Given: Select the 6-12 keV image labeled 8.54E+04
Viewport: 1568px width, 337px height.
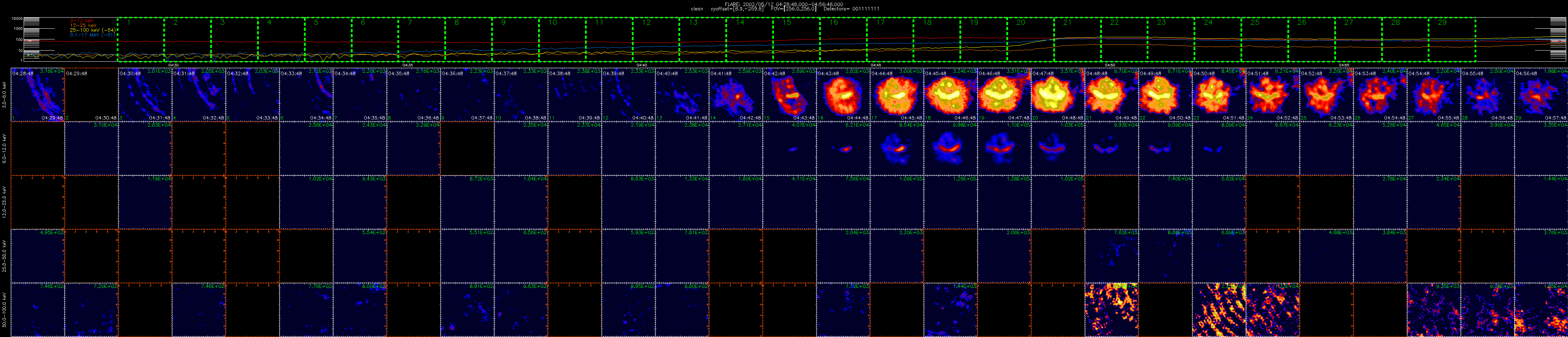Looking at the screenshot, I should click(897, 148).
